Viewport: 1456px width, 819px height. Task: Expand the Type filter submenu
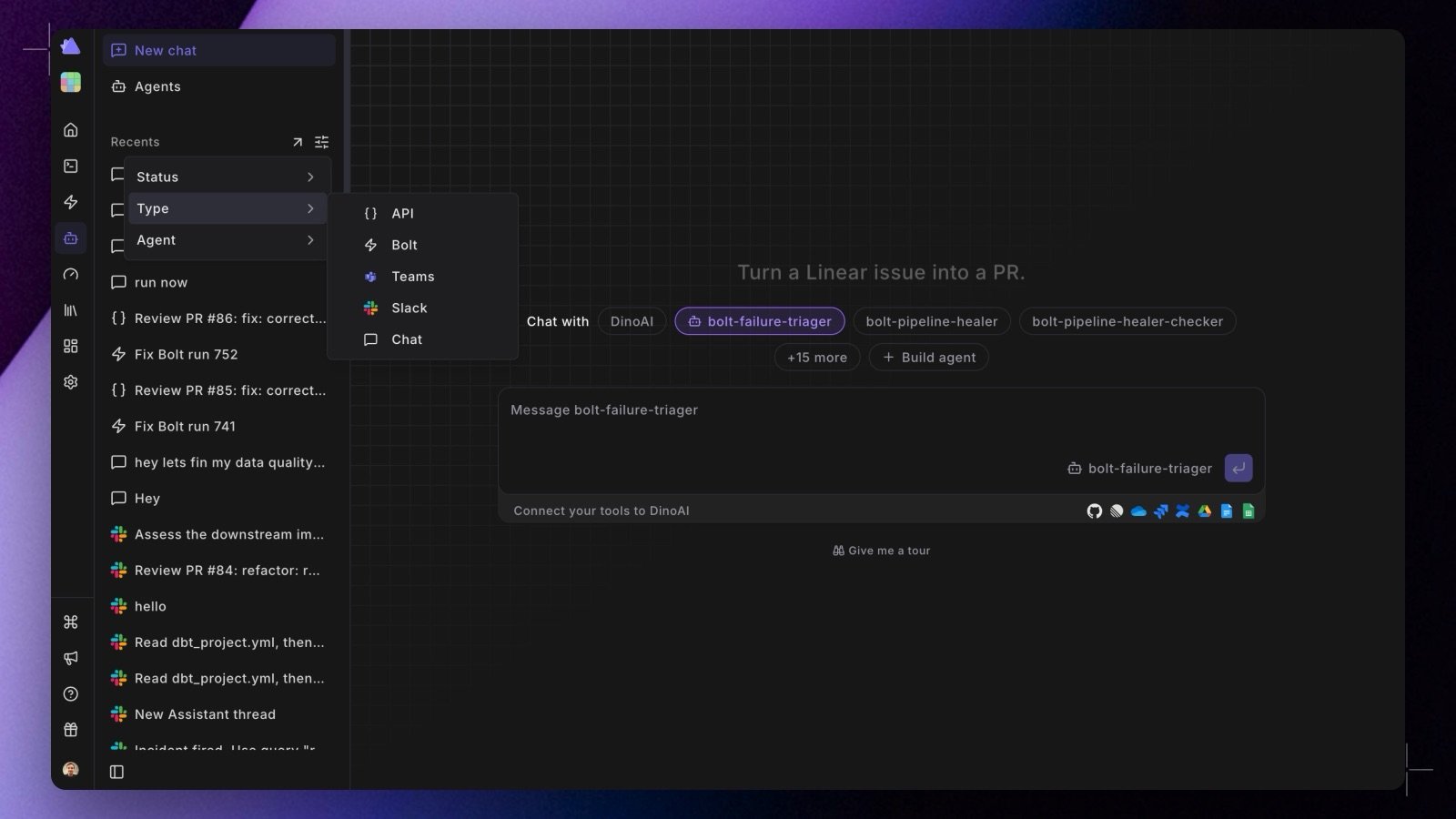coord(227,208)
